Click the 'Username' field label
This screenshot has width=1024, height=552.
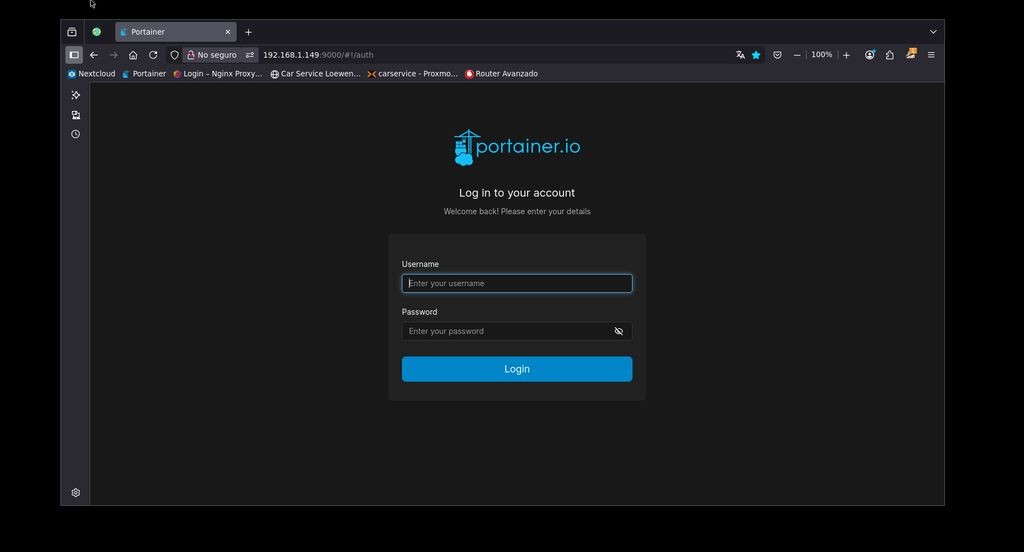click(420, 265)
